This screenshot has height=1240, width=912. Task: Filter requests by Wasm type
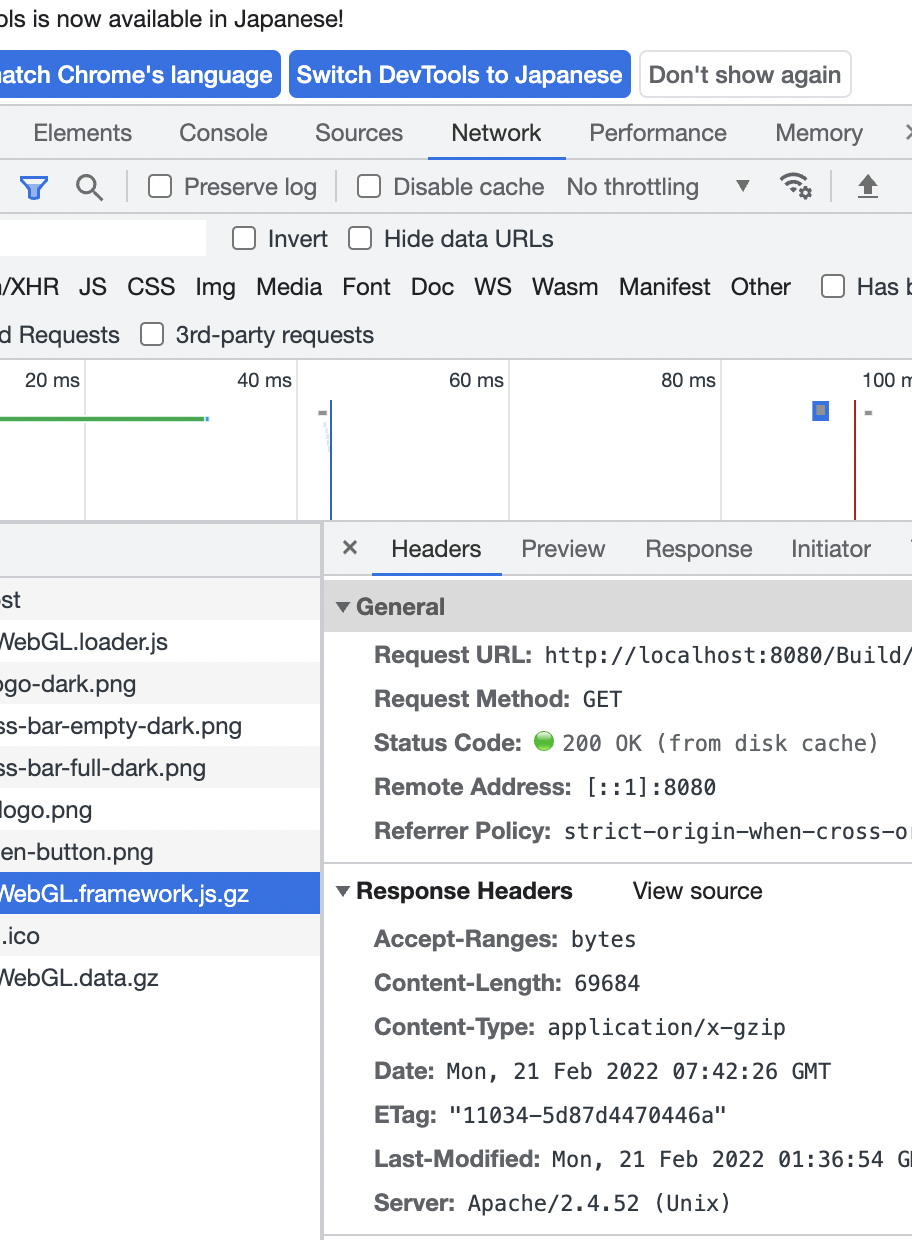pyautogui.click(x=565, y=287)
